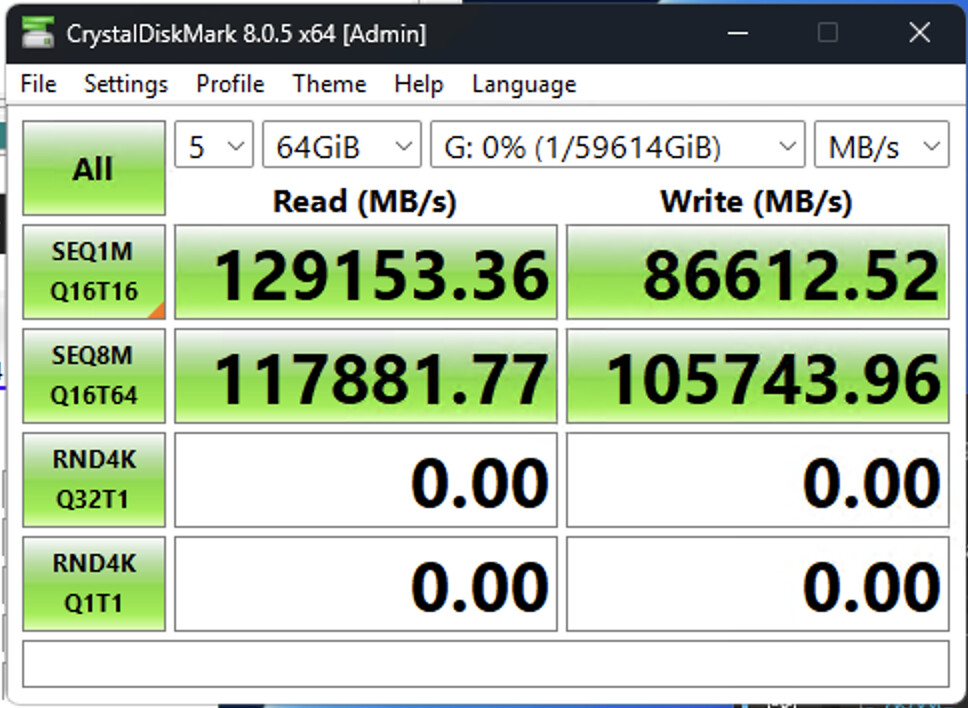Viewport: 968px width, 708px height.
Task: Change the MB/s unit dropdown
Action: [881, 148]
